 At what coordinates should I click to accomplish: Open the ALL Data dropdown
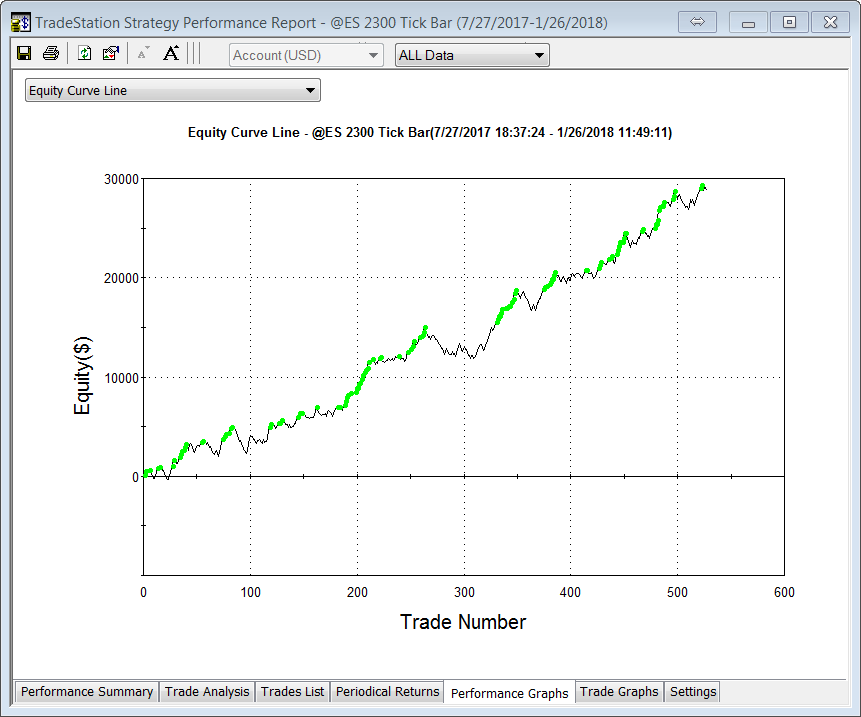pos(472,55)
